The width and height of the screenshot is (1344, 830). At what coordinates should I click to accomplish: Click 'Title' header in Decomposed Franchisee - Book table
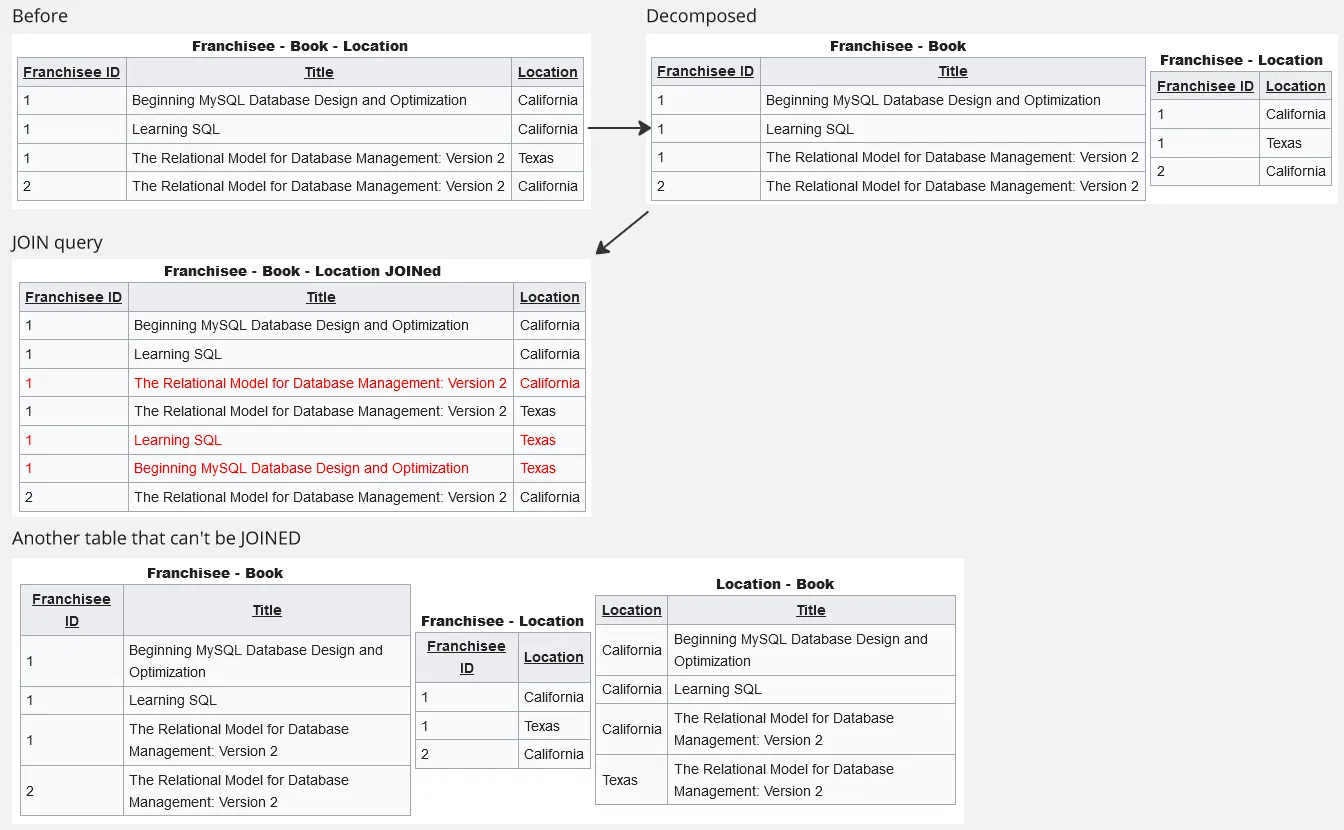(x=952, y=71)
